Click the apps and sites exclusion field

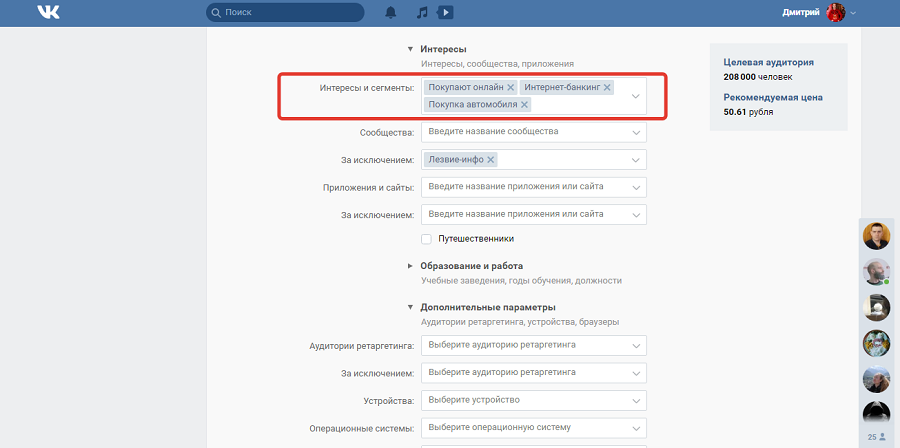tap(534, 215)
